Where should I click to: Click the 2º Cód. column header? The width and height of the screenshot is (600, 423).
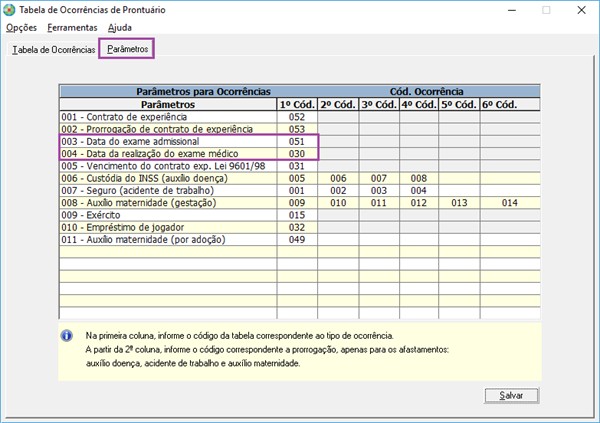(338, 104)
